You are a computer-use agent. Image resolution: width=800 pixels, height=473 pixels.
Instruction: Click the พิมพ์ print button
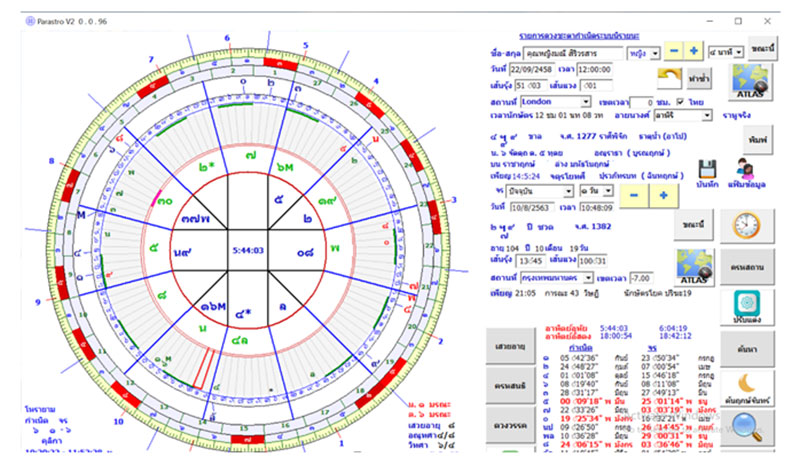(758, 139)
